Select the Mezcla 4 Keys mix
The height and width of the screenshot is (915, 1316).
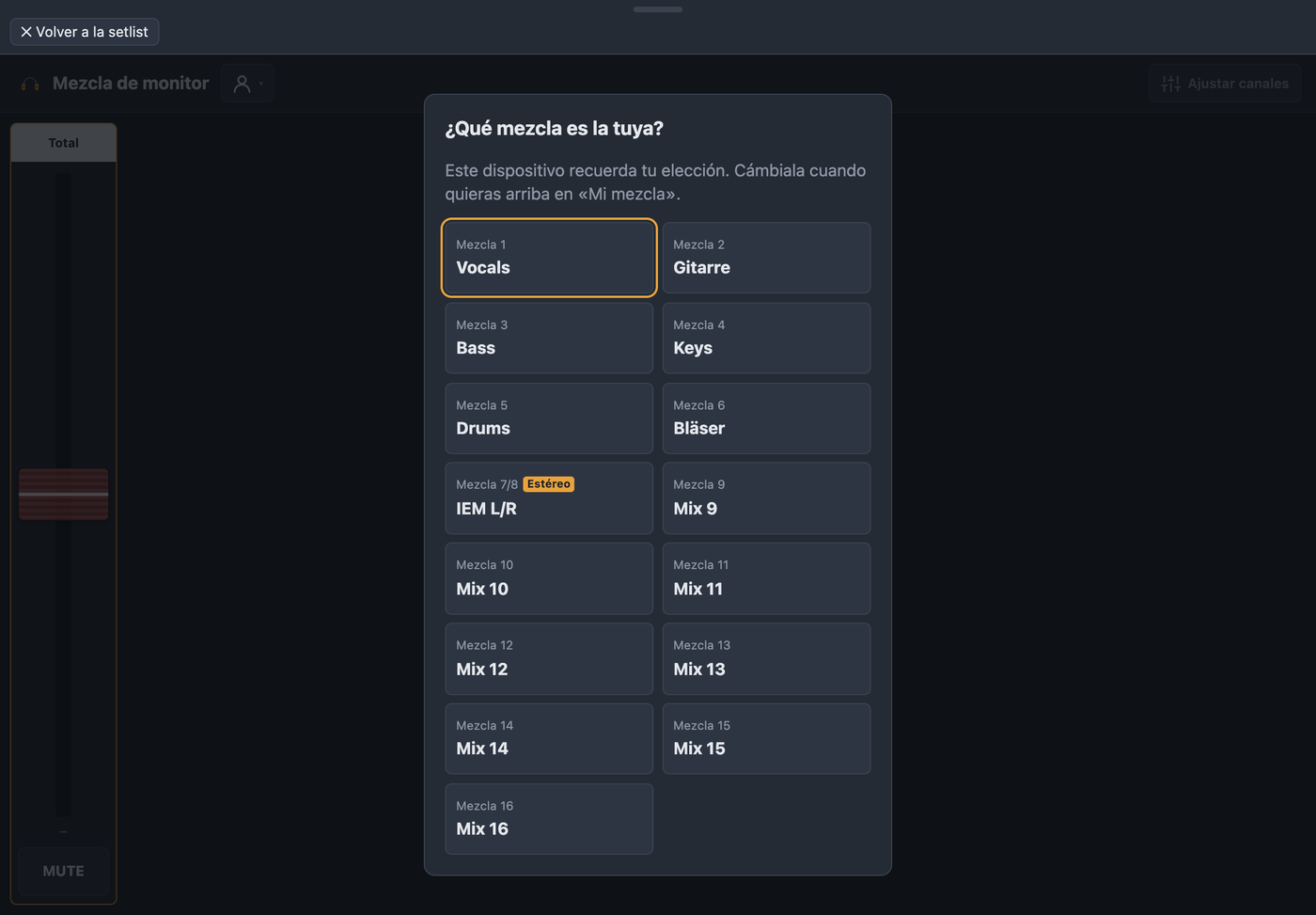766,338
